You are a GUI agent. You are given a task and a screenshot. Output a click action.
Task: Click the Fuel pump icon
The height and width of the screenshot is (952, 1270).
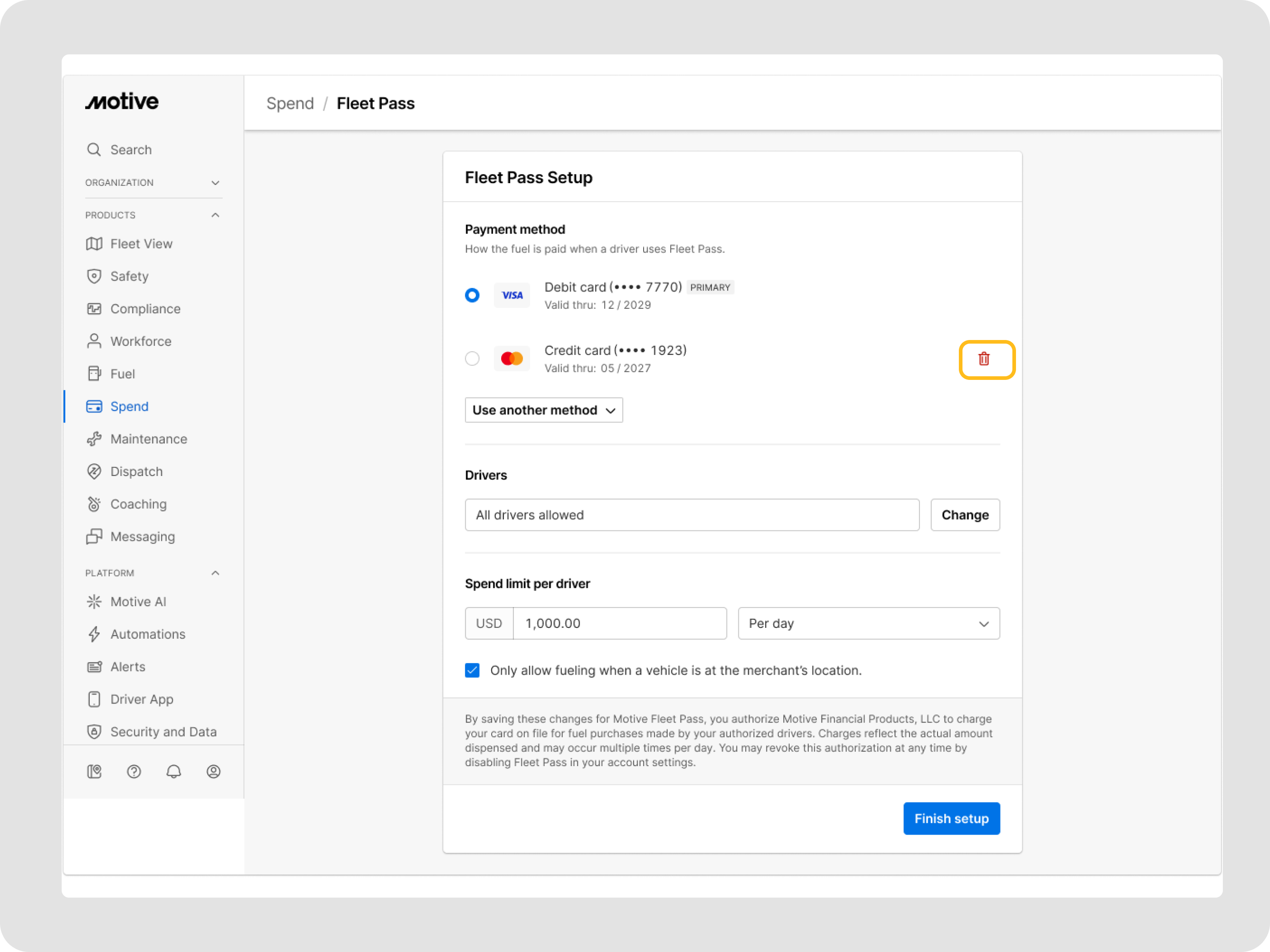(94, 374)
